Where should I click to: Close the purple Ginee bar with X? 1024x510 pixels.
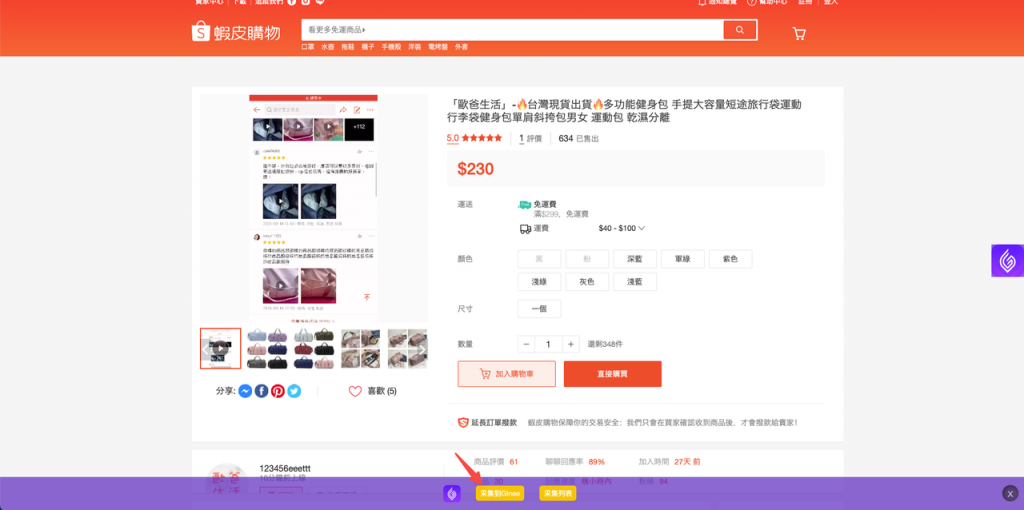click(1010, 494)
